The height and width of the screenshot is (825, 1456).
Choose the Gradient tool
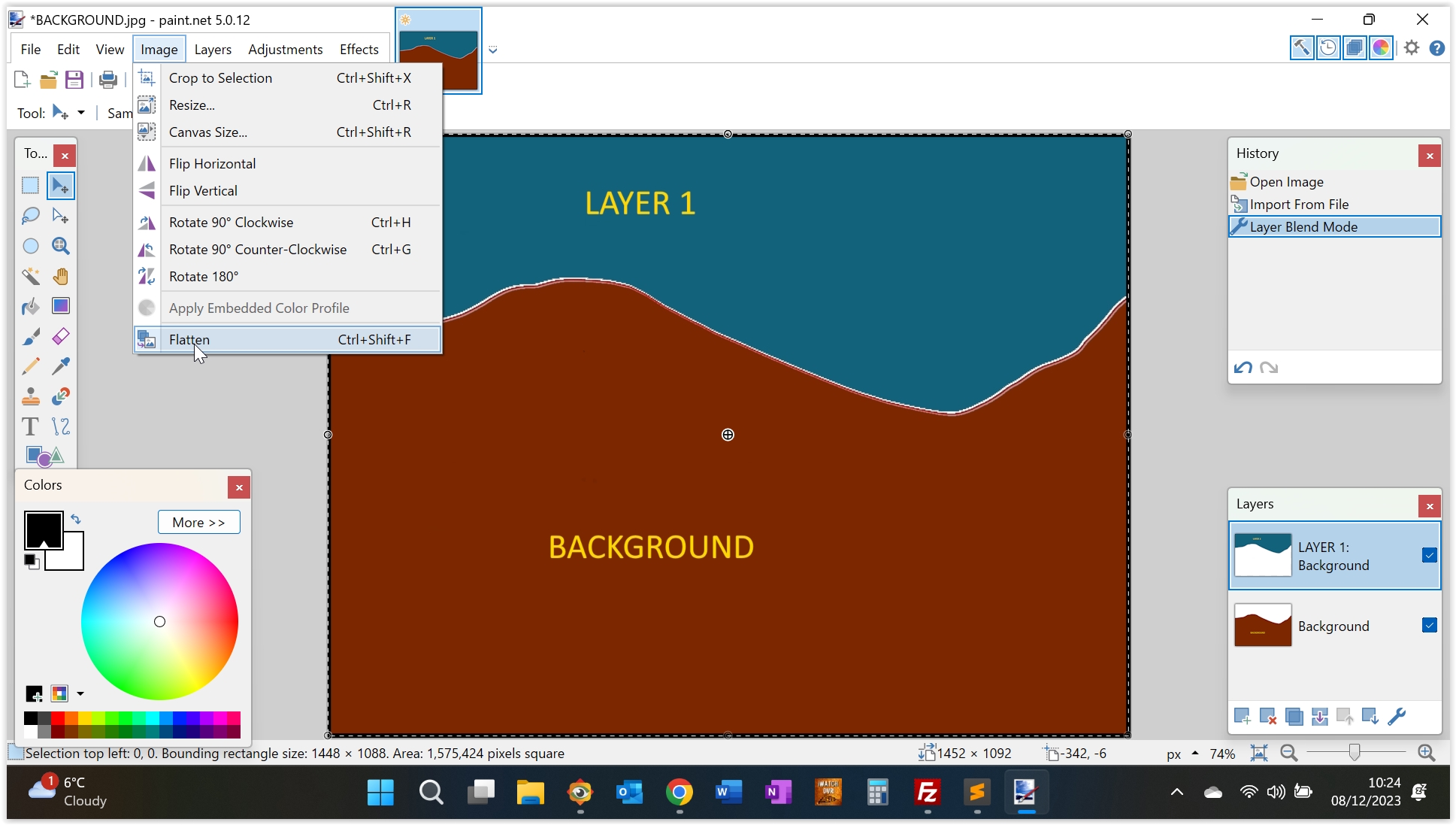61,306
